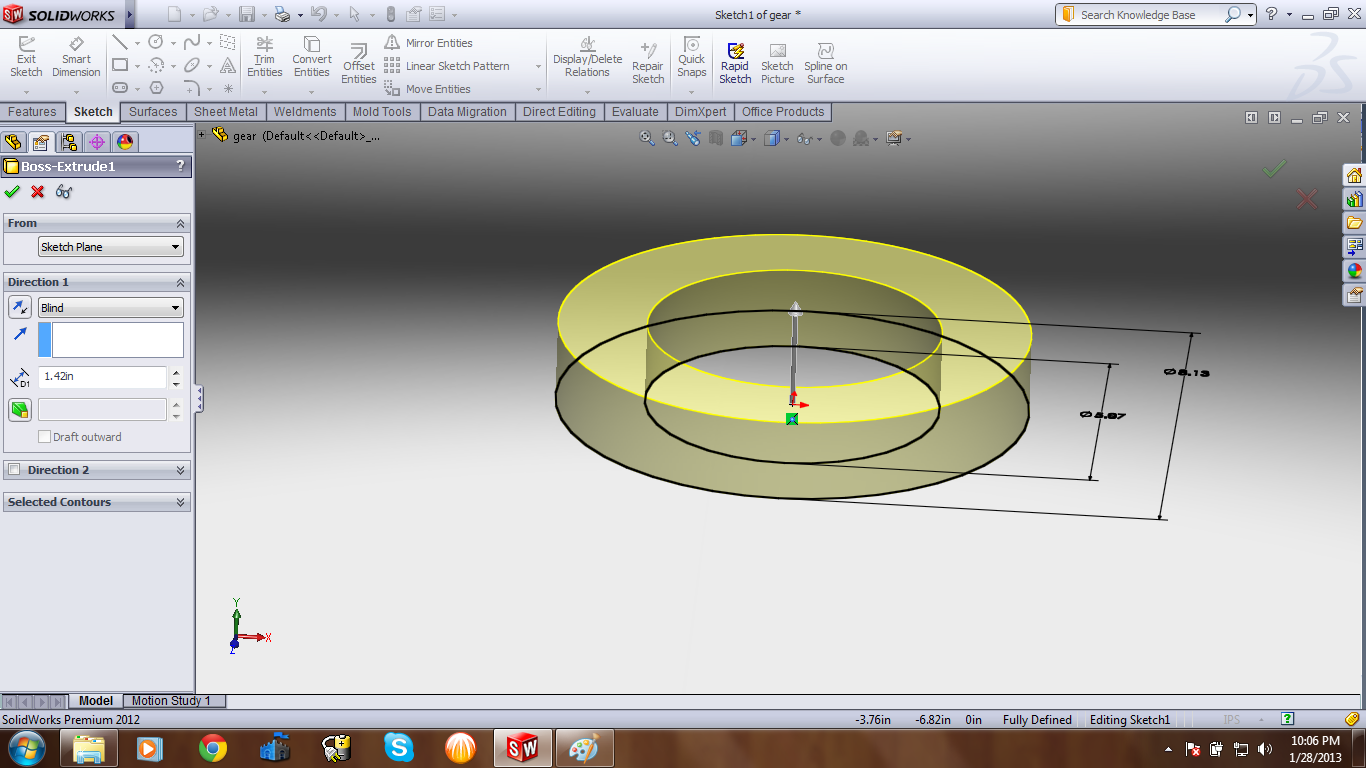Click the Rapid Sketch icon
The height and width of the screenshot is (768, 1366).
point(735,63)
